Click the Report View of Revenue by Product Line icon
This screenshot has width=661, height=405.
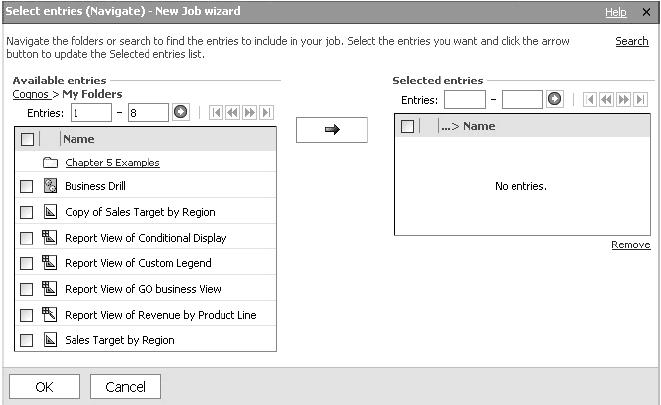49,314
